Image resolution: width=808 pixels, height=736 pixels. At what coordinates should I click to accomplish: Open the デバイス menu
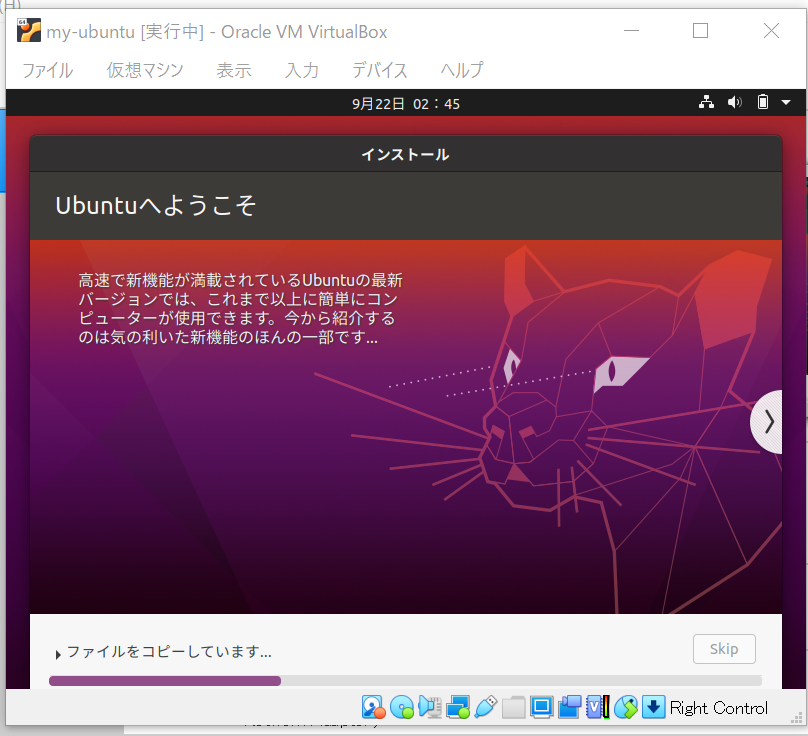coord(380,70)
